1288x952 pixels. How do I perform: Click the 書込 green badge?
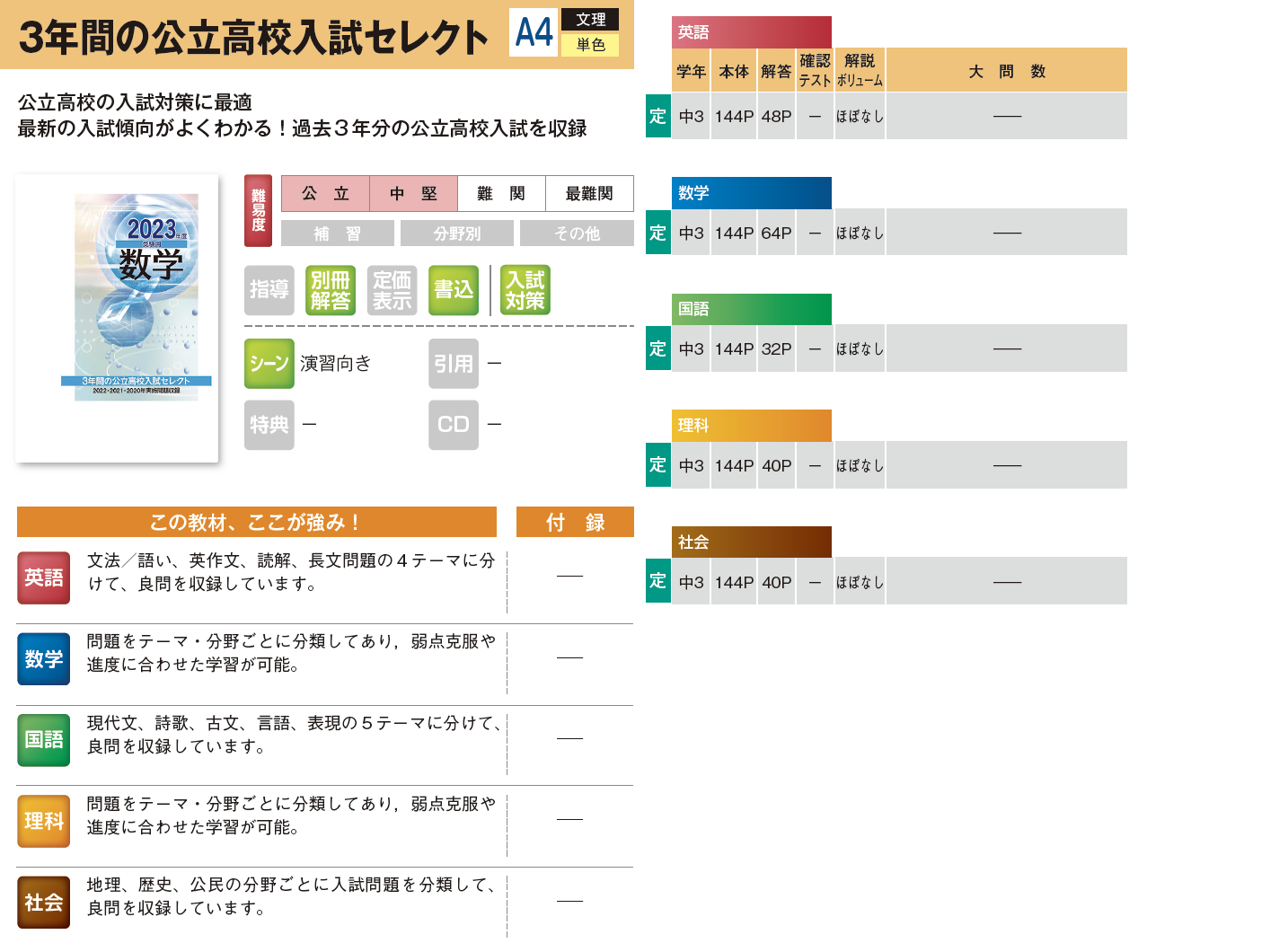click(454, 290)
